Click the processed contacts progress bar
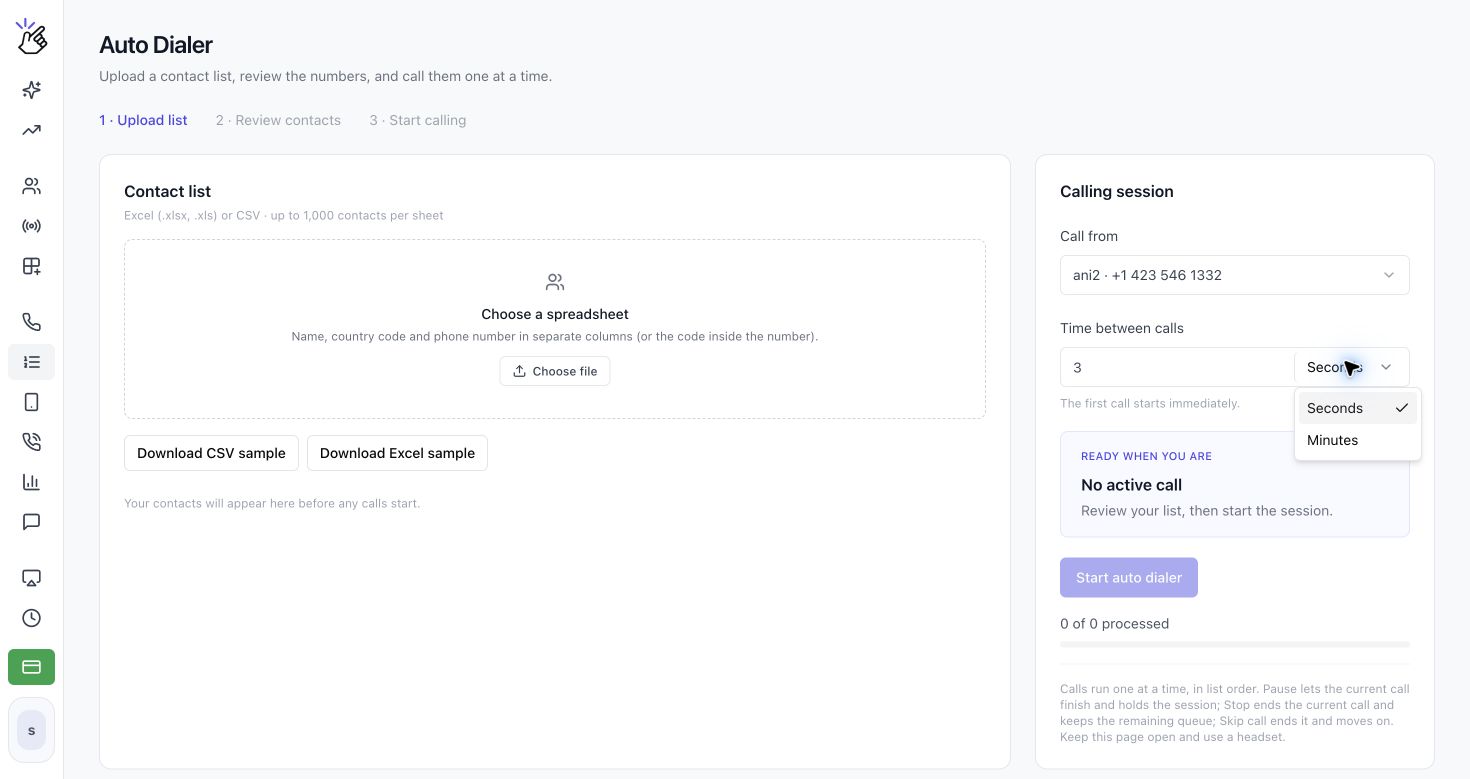Screen dimensions: 1470x779 click(1234, 644)
